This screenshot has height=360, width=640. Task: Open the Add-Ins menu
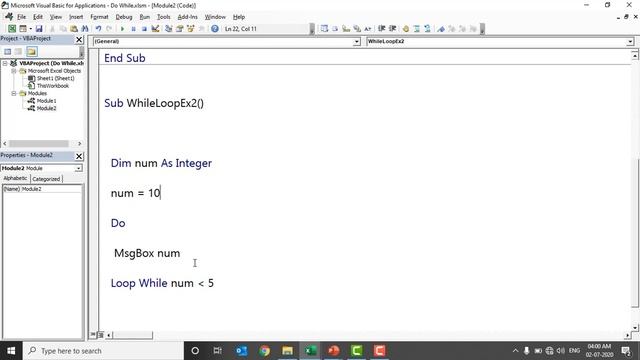(x=187, y=17)
